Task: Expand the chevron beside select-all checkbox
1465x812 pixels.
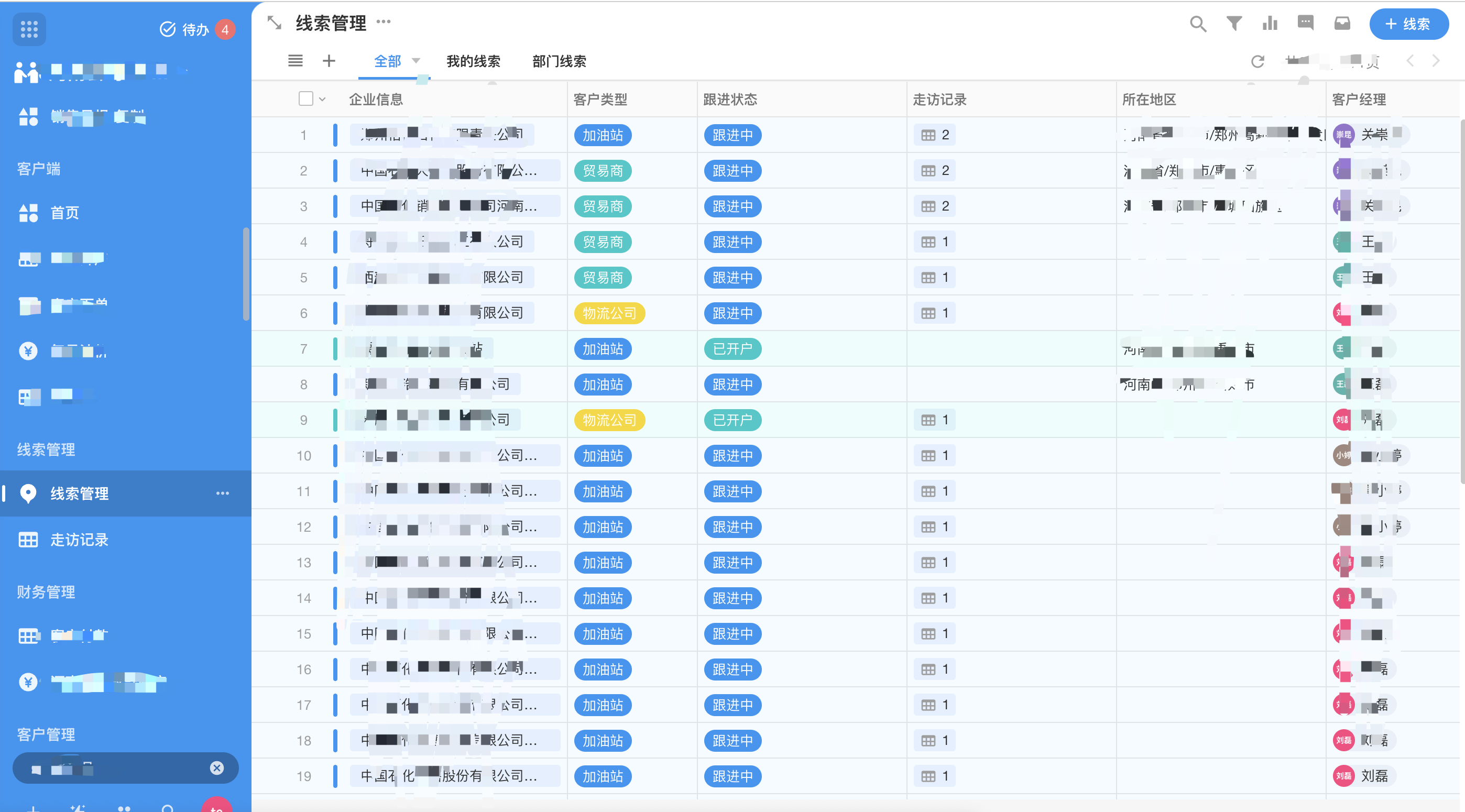Action: [x=322, y=100]
